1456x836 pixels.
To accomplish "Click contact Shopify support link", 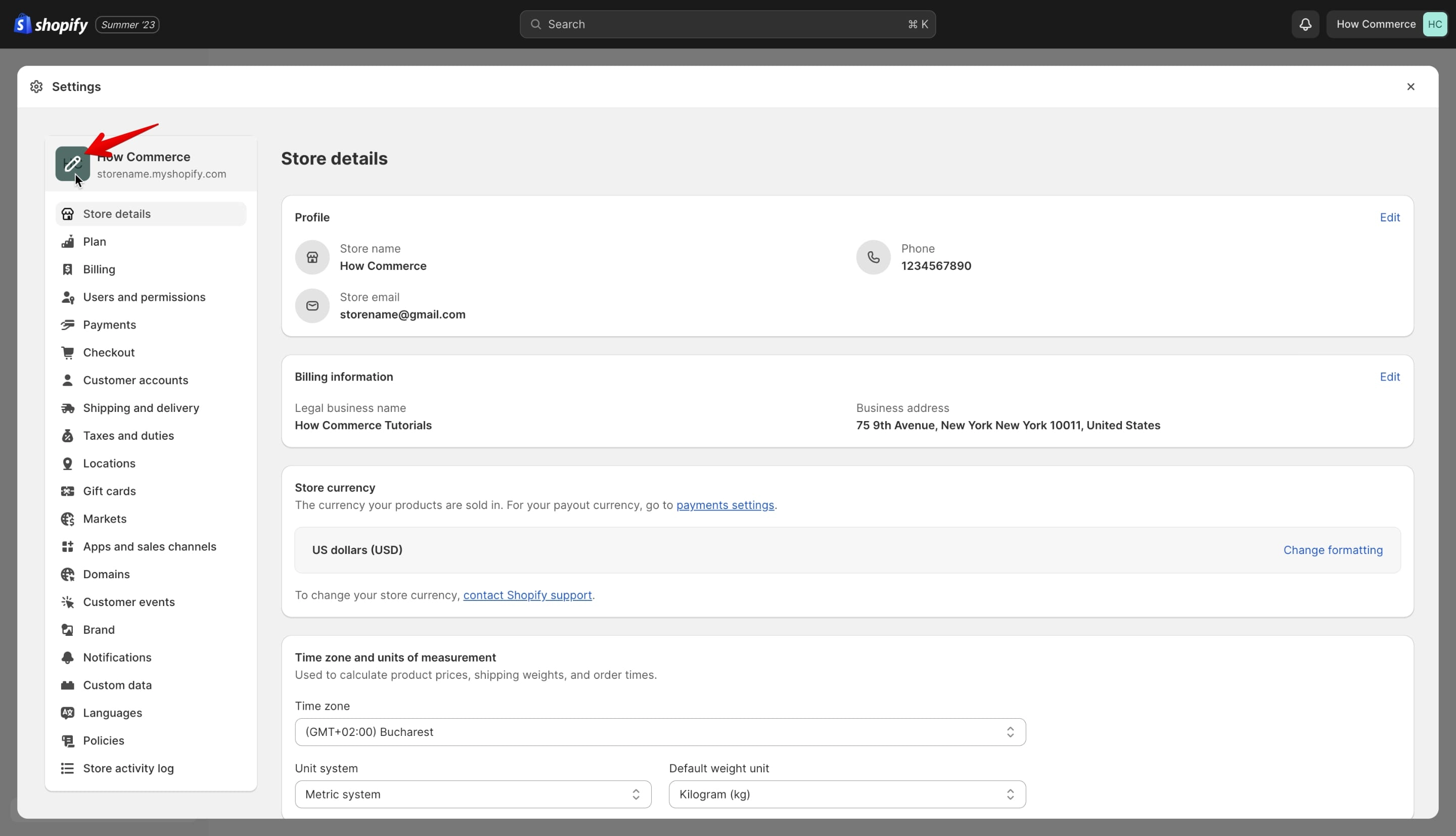I will point(527,595).
